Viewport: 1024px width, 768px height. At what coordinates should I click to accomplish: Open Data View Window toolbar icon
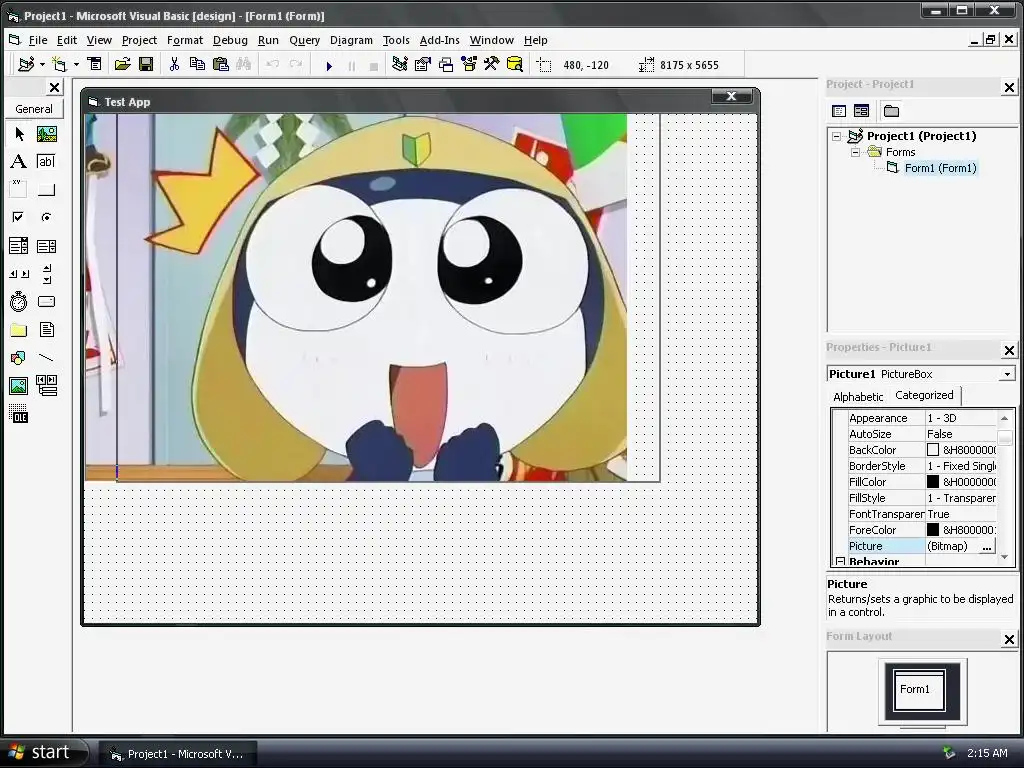(515, 64)
